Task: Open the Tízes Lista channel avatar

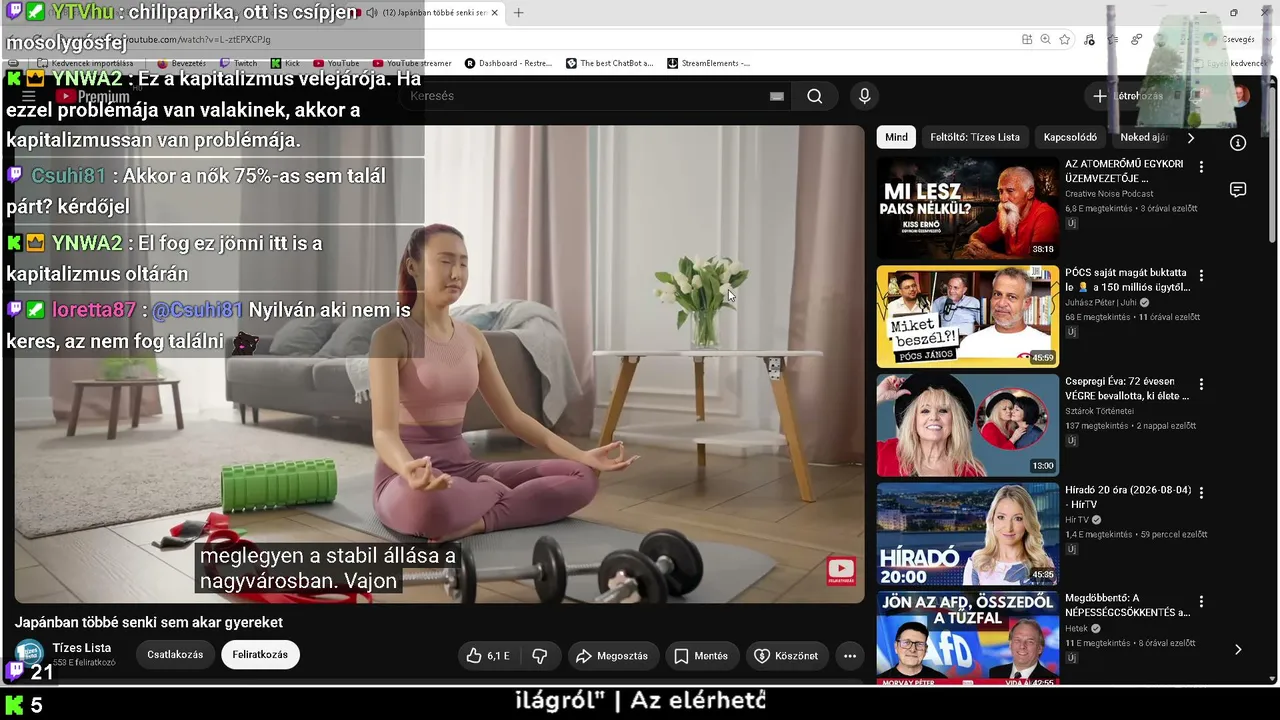Action: click(29, 655)
